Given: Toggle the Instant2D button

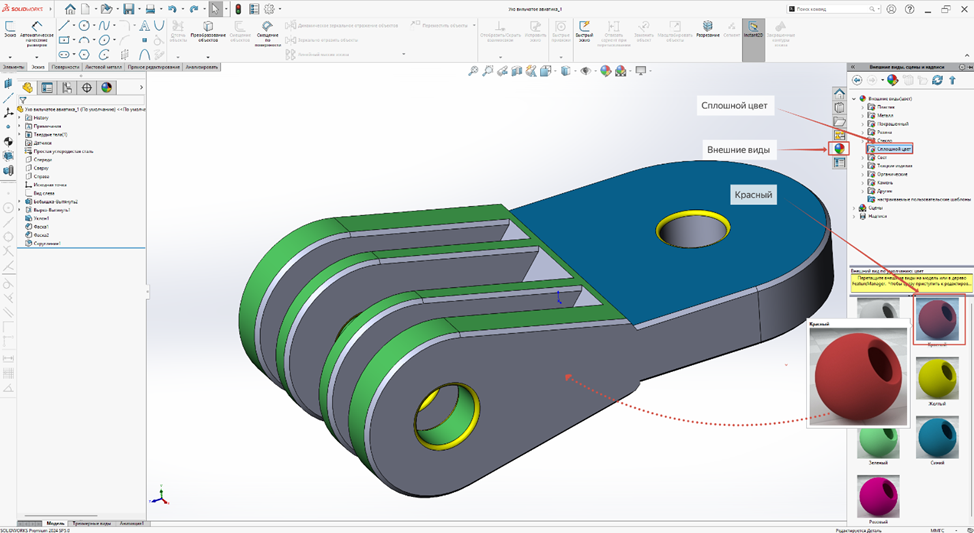Looking at the screenshot, I should 753,28.
